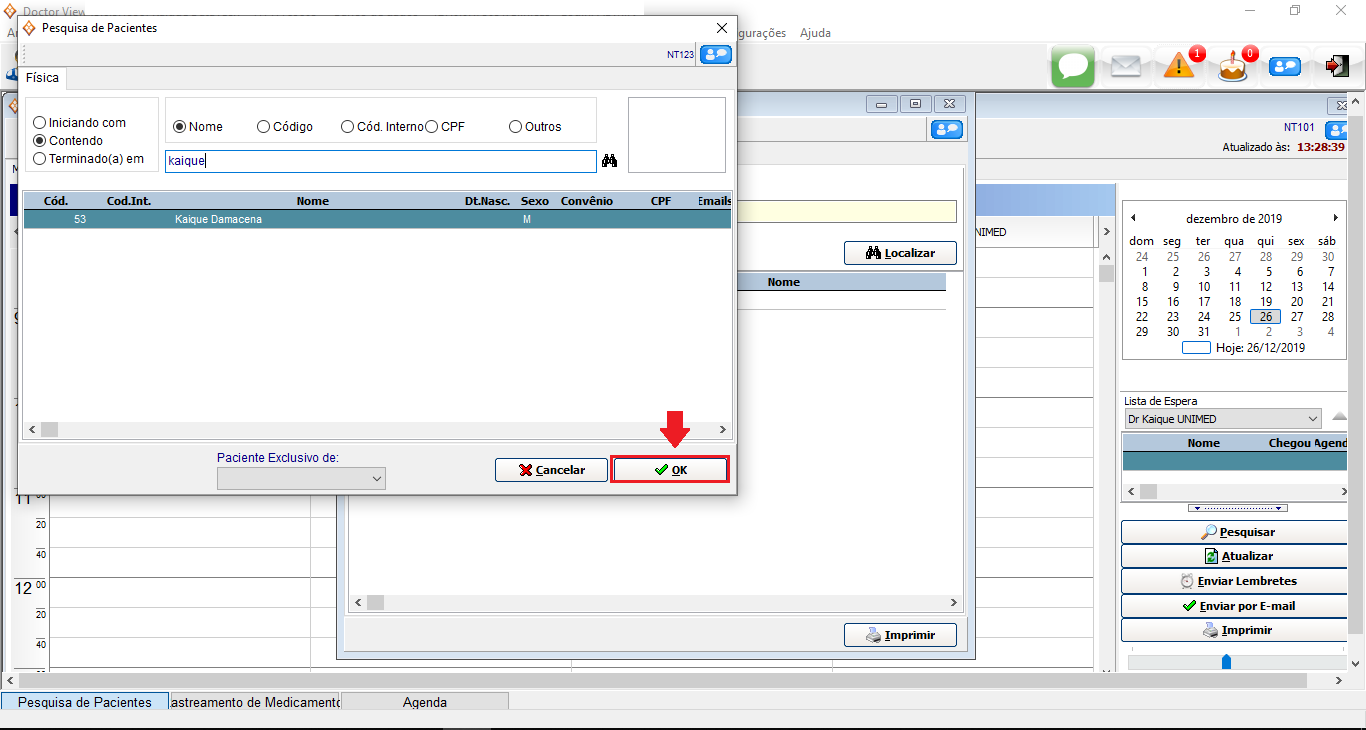The width and height of the screenshot is (1366, 730).
Task: Adjust the blue zoom slider handle
Action: pos(1226,662)
